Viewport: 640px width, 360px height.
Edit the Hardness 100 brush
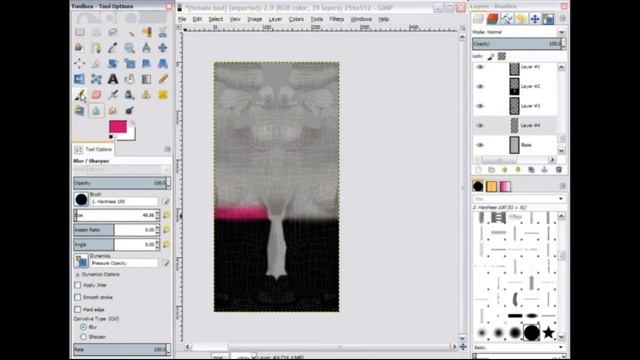(x=166, y=202)
